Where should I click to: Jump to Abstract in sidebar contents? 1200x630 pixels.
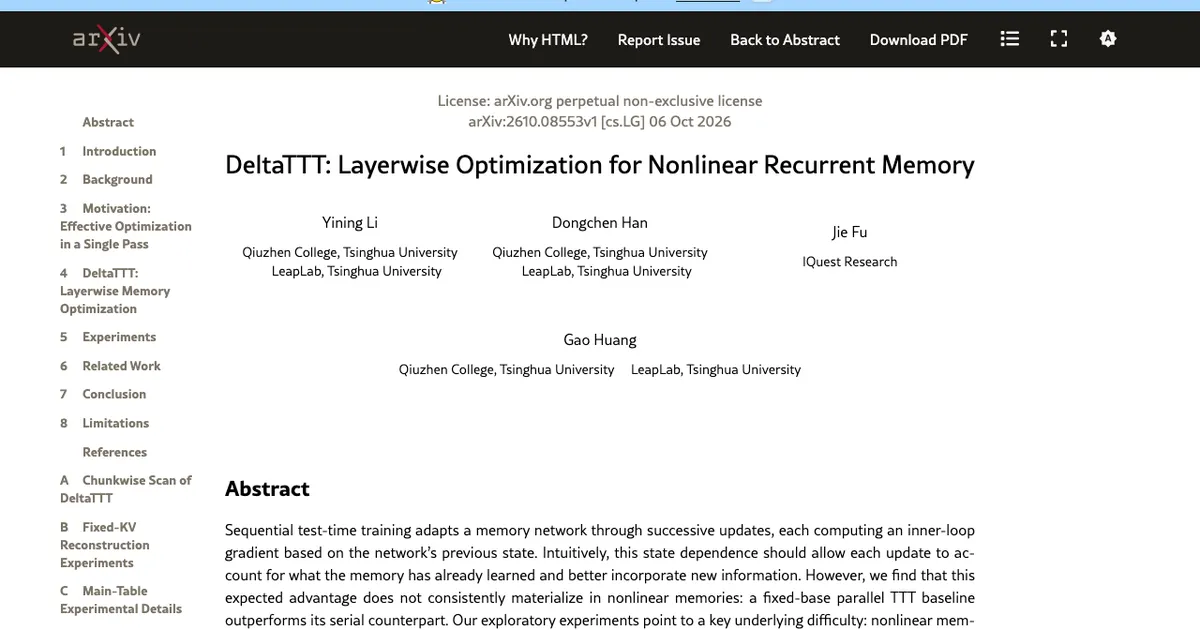click(108, 122)
